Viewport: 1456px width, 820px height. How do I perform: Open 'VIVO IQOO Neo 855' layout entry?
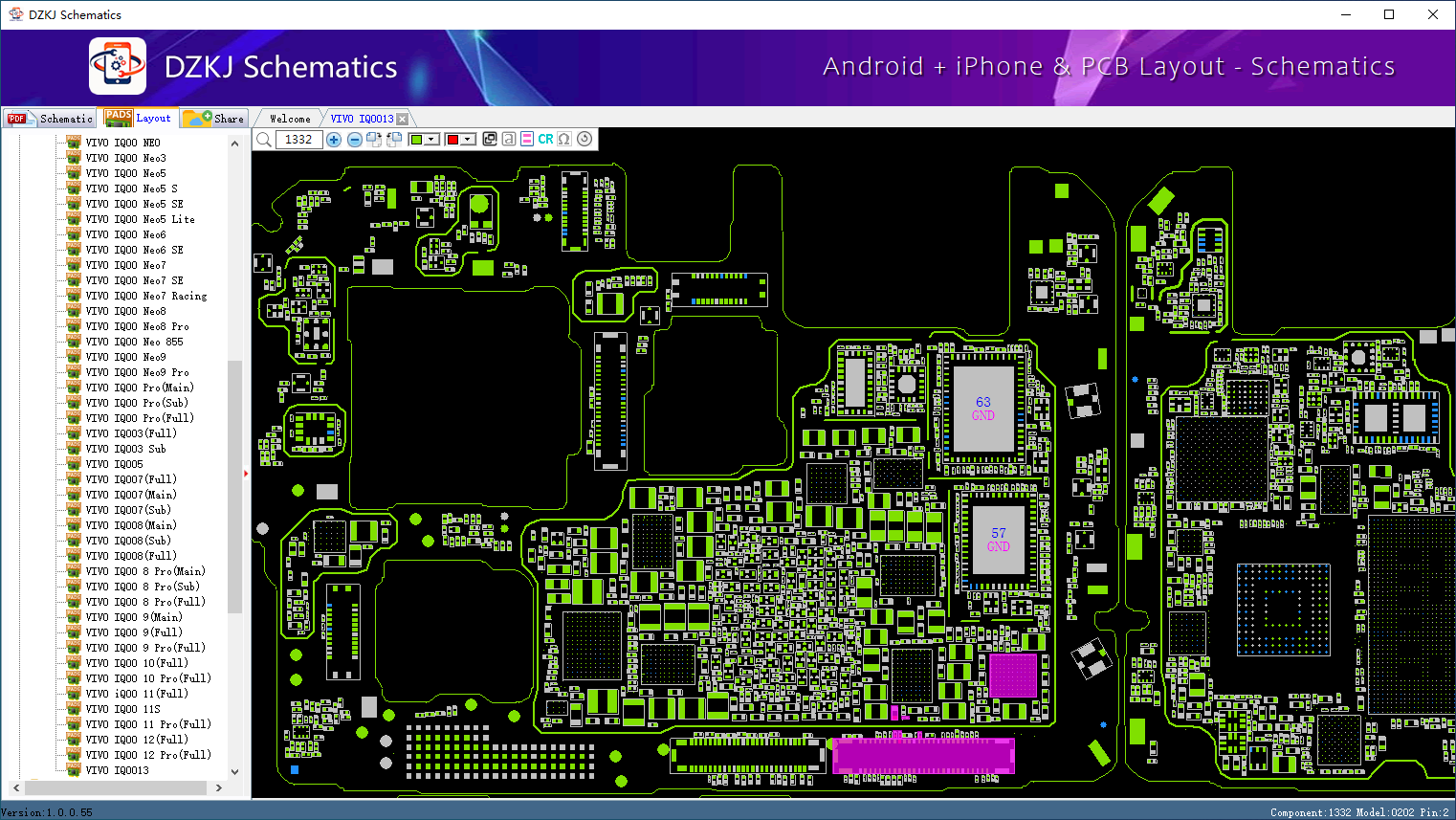pos(135,342)
